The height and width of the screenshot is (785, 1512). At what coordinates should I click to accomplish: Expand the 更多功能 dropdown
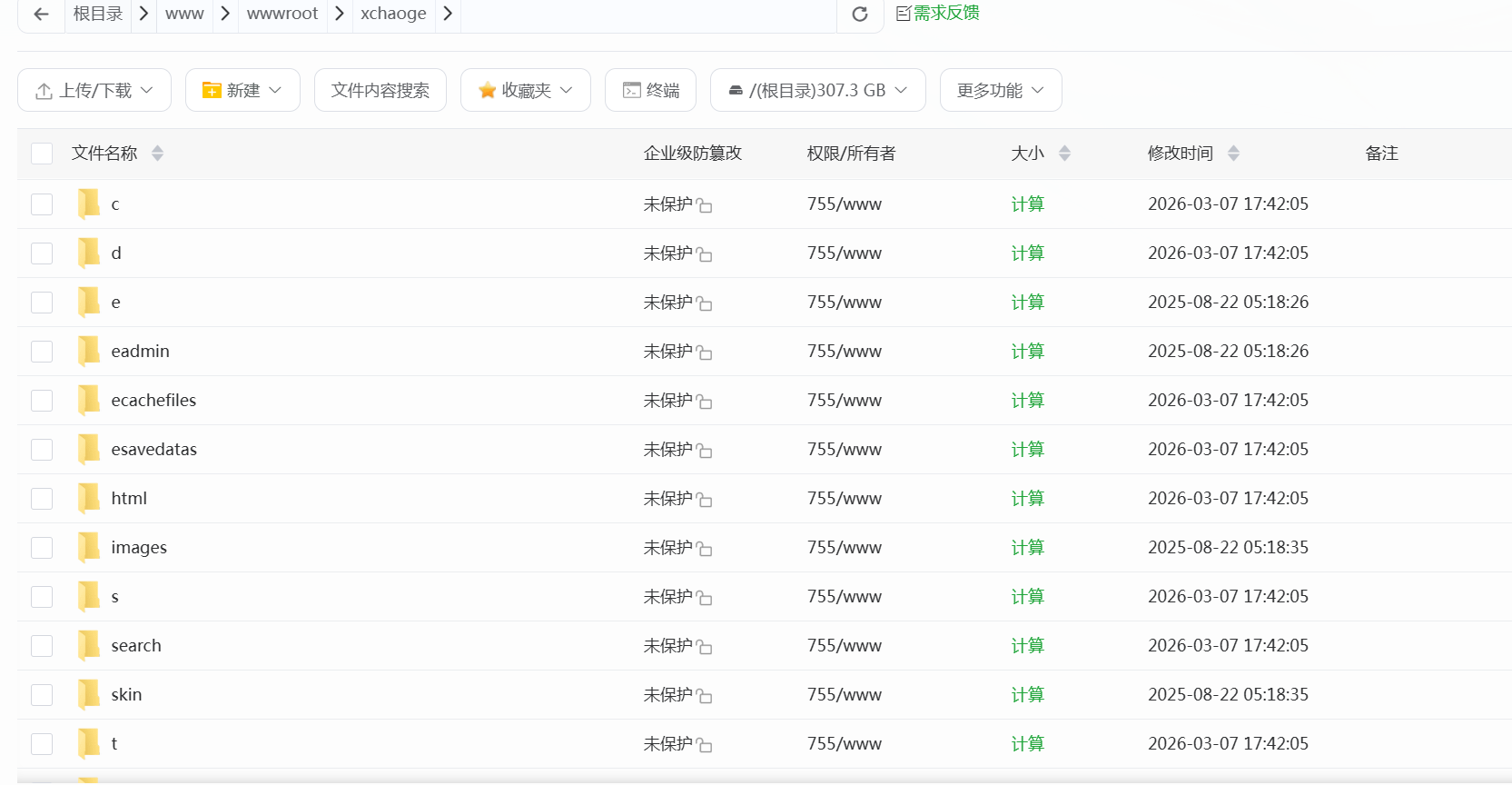pos(1000,90)
